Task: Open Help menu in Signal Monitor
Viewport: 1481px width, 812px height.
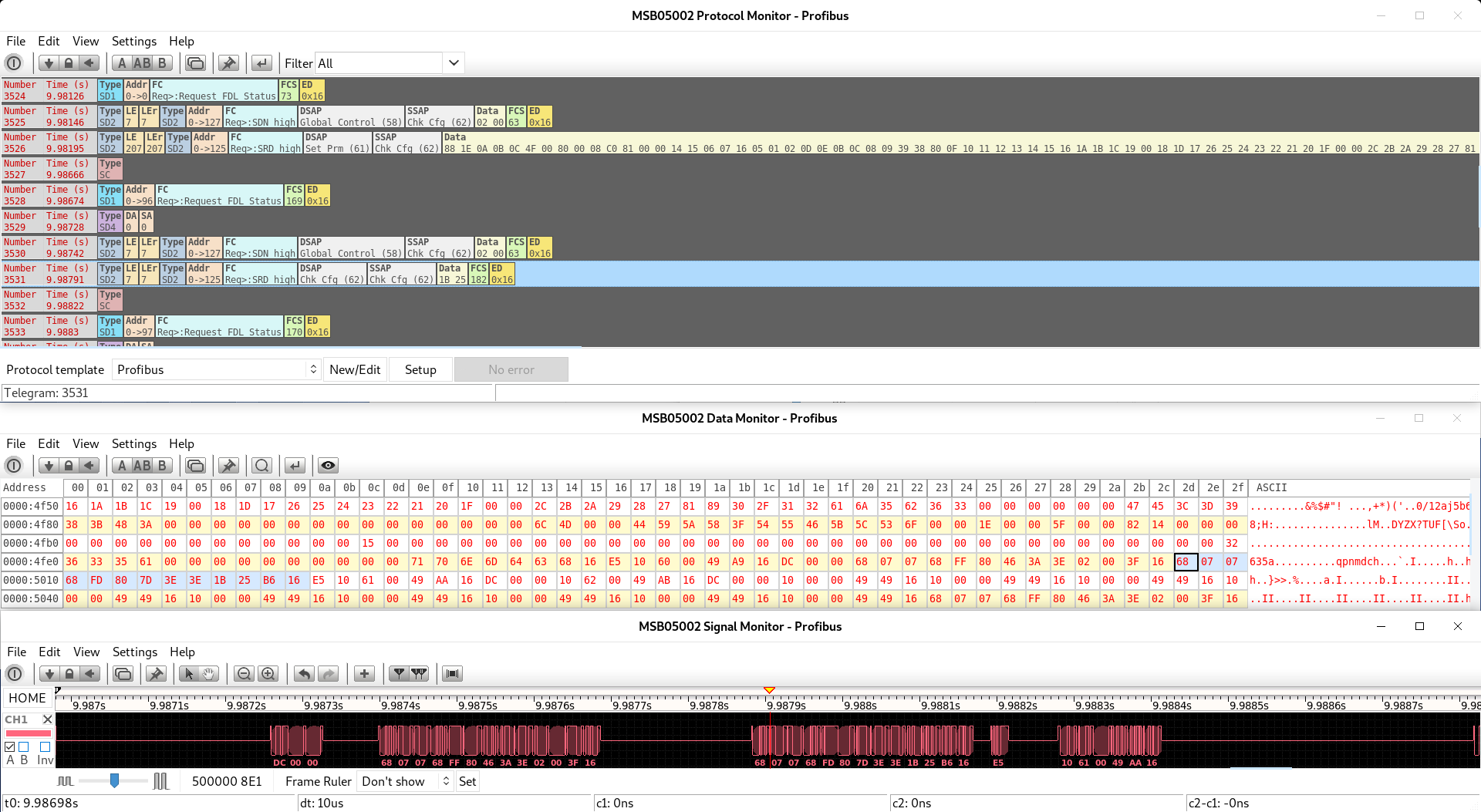Action: click(x=182, y=652)
